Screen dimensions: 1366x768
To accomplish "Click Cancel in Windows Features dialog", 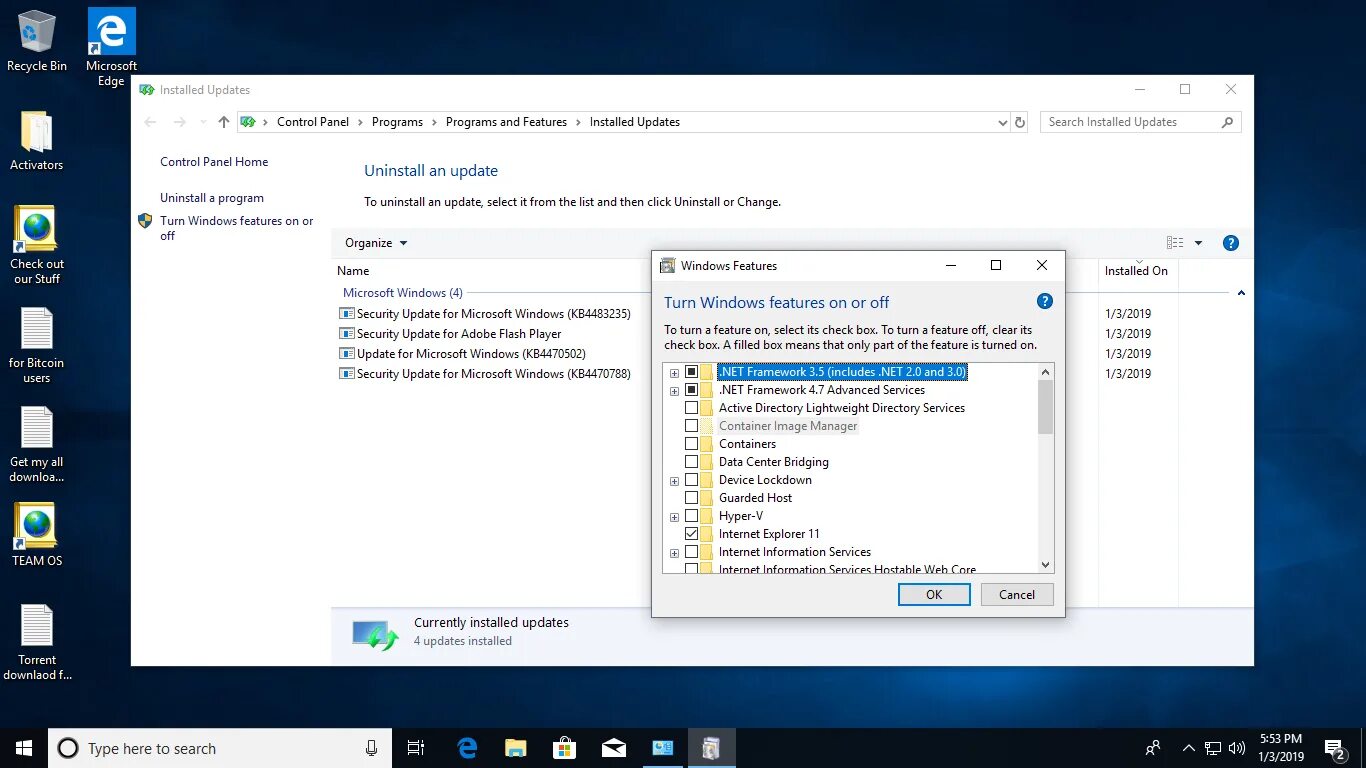I will 1017,594.
